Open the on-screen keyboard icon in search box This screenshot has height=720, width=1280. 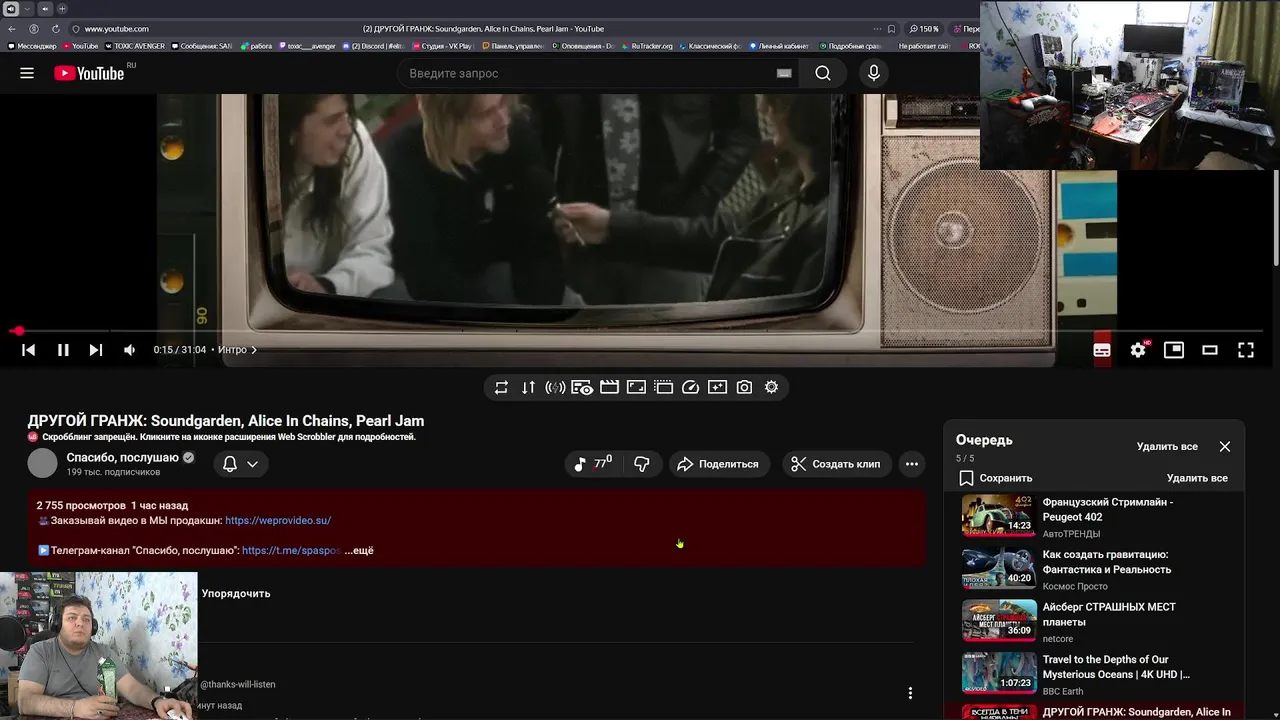784,73
